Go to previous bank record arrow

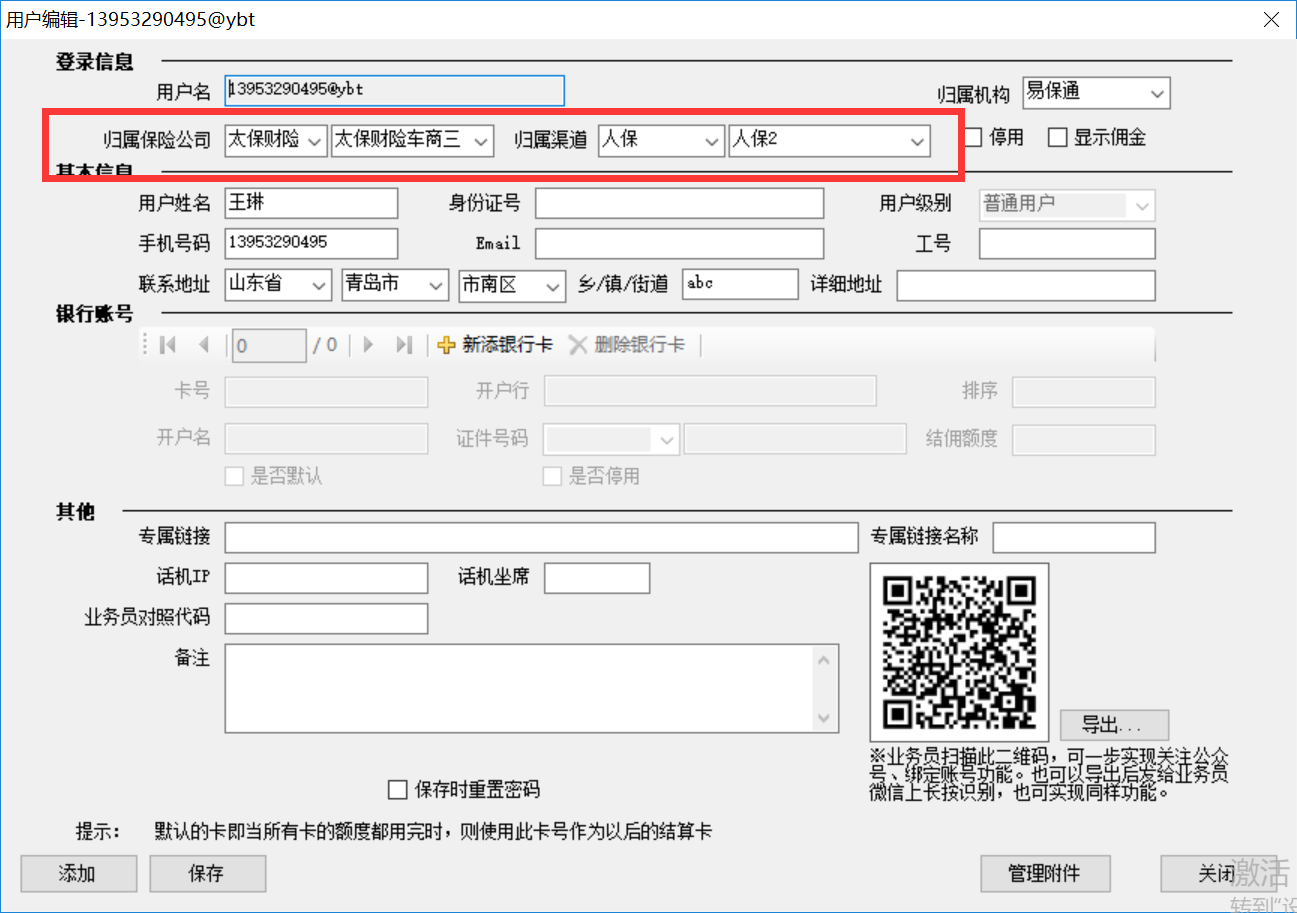pyautogui.click(x=204, y=345)
